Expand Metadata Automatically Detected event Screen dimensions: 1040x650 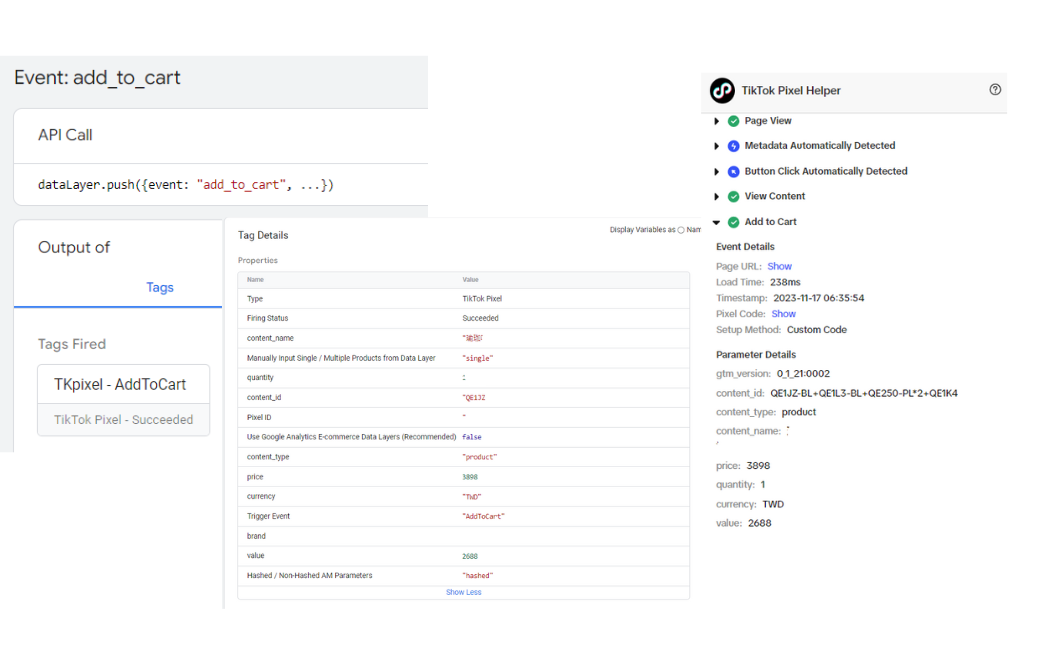tap(716, 146)
